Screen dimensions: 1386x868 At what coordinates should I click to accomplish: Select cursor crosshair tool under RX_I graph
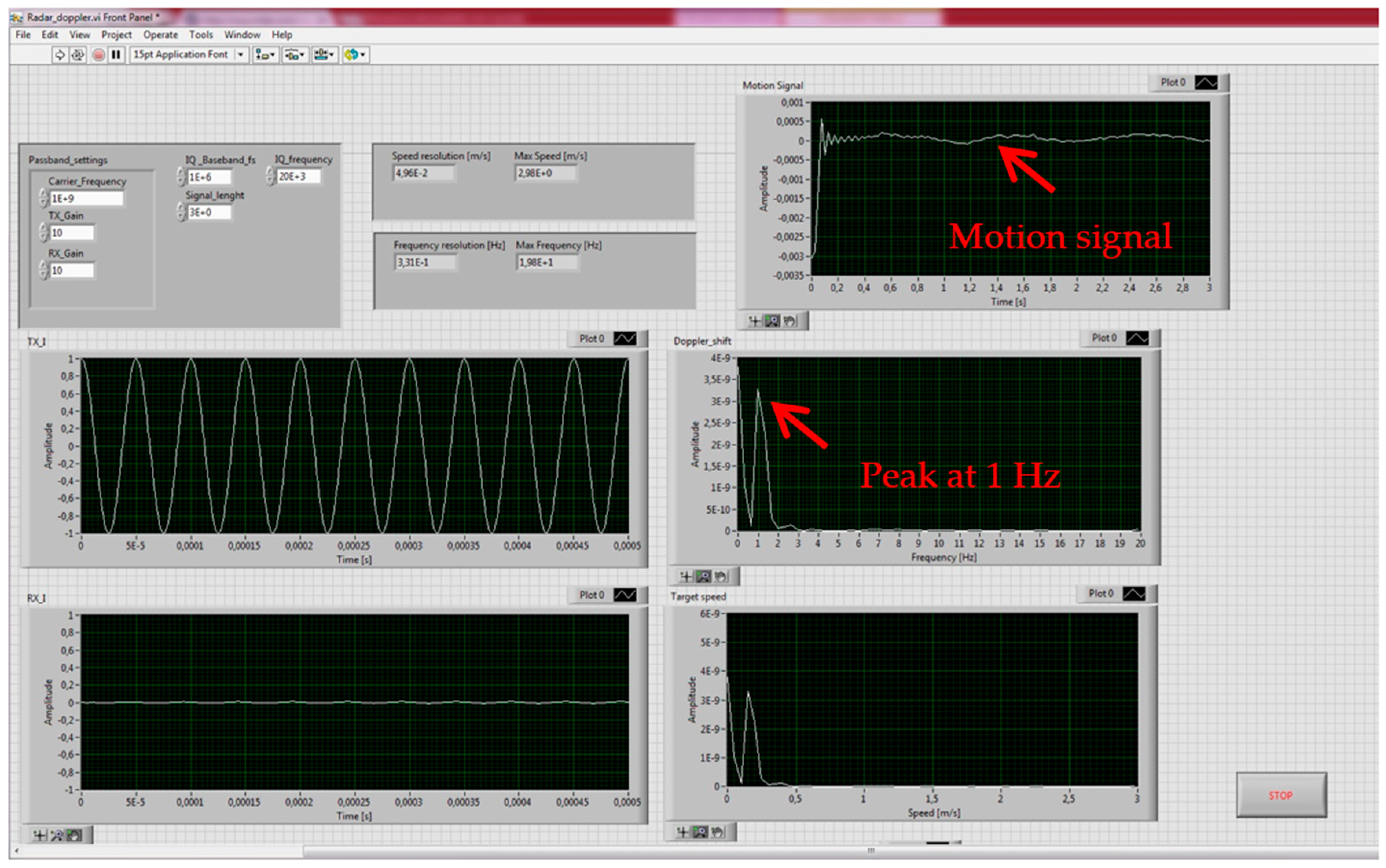(x=39, y=835)
